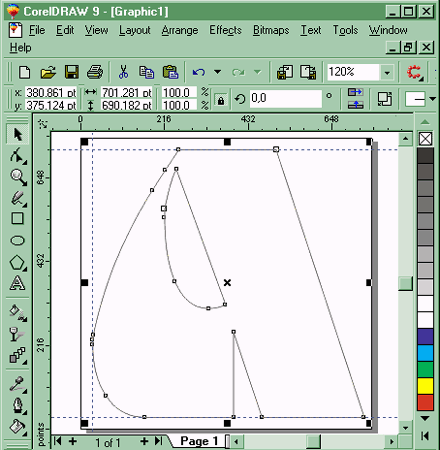This screenshot has width=440, height=450.
Task: Select the Interactive Transparency glass tool
Action: click(x=17, y=334)
